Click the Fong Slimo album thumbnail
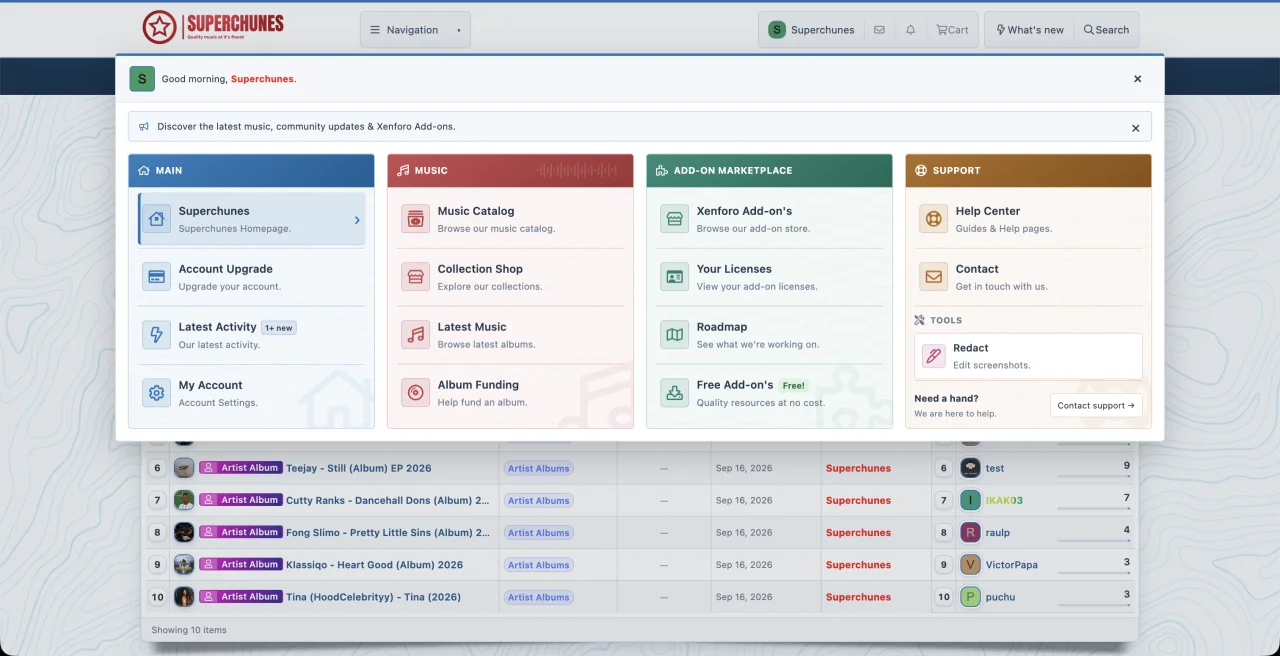Viewport: 1280px width, 656px height. pyautogui.click(x=184, y=532)
